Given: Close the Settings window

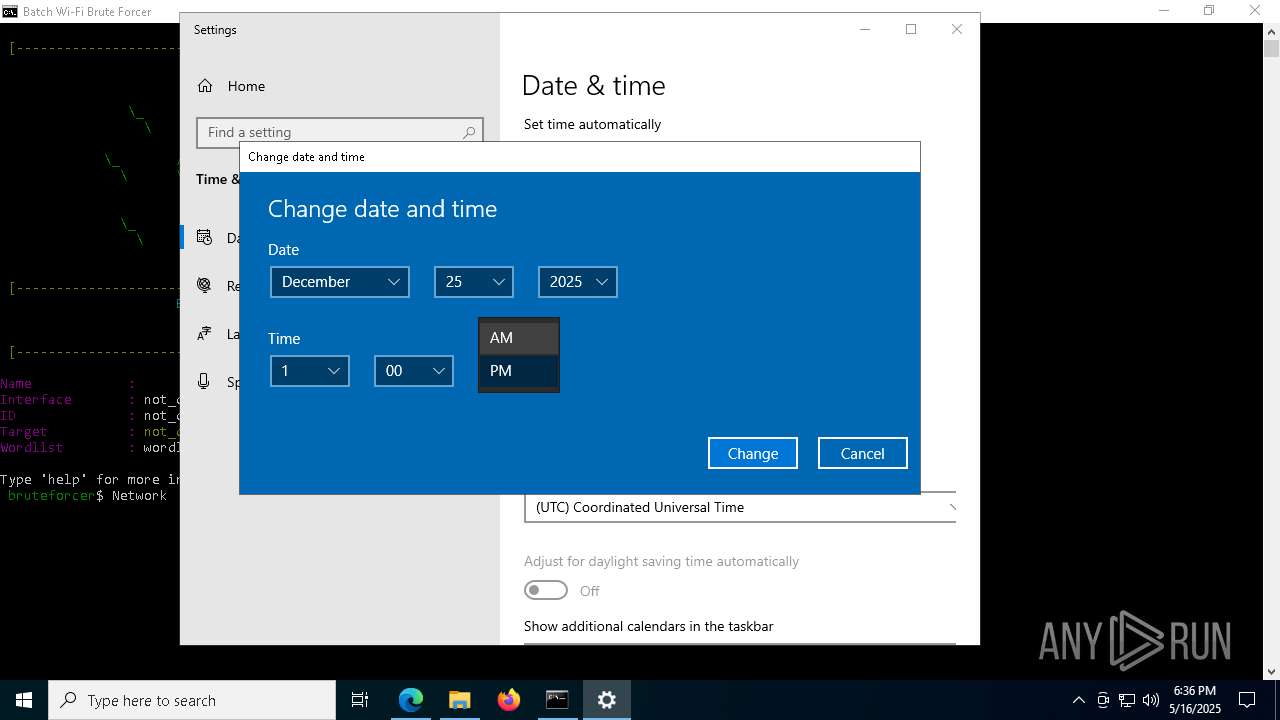Looking at the screenshot, I should click(x=957, y=29).
